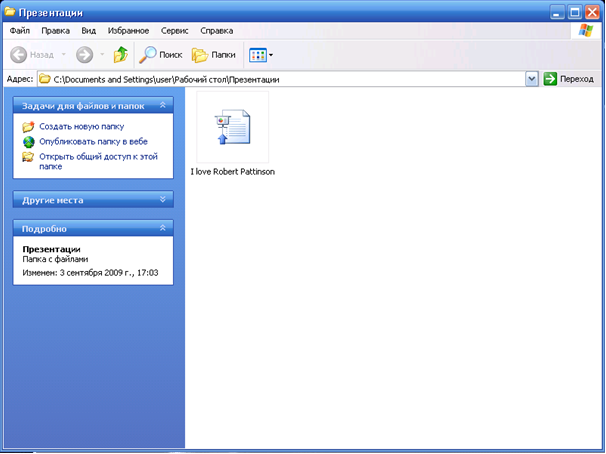Click the file name I love Robert Pattinson
The height and width of the screenshot is (454, 606).
[x=233, y=172]
